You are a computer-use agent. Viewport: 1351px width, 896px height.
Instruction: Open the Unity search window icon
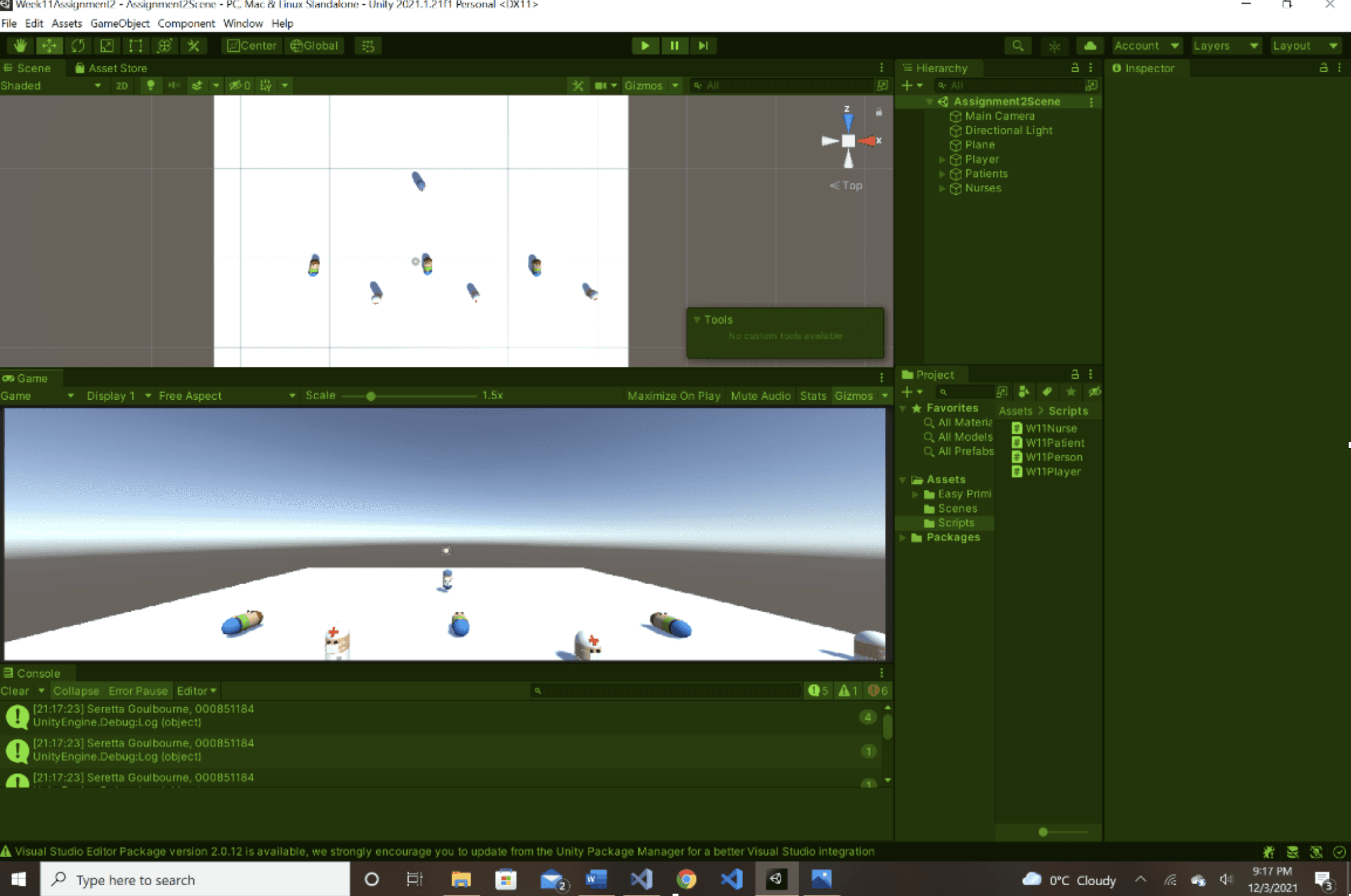click(x=1018, y=45)
